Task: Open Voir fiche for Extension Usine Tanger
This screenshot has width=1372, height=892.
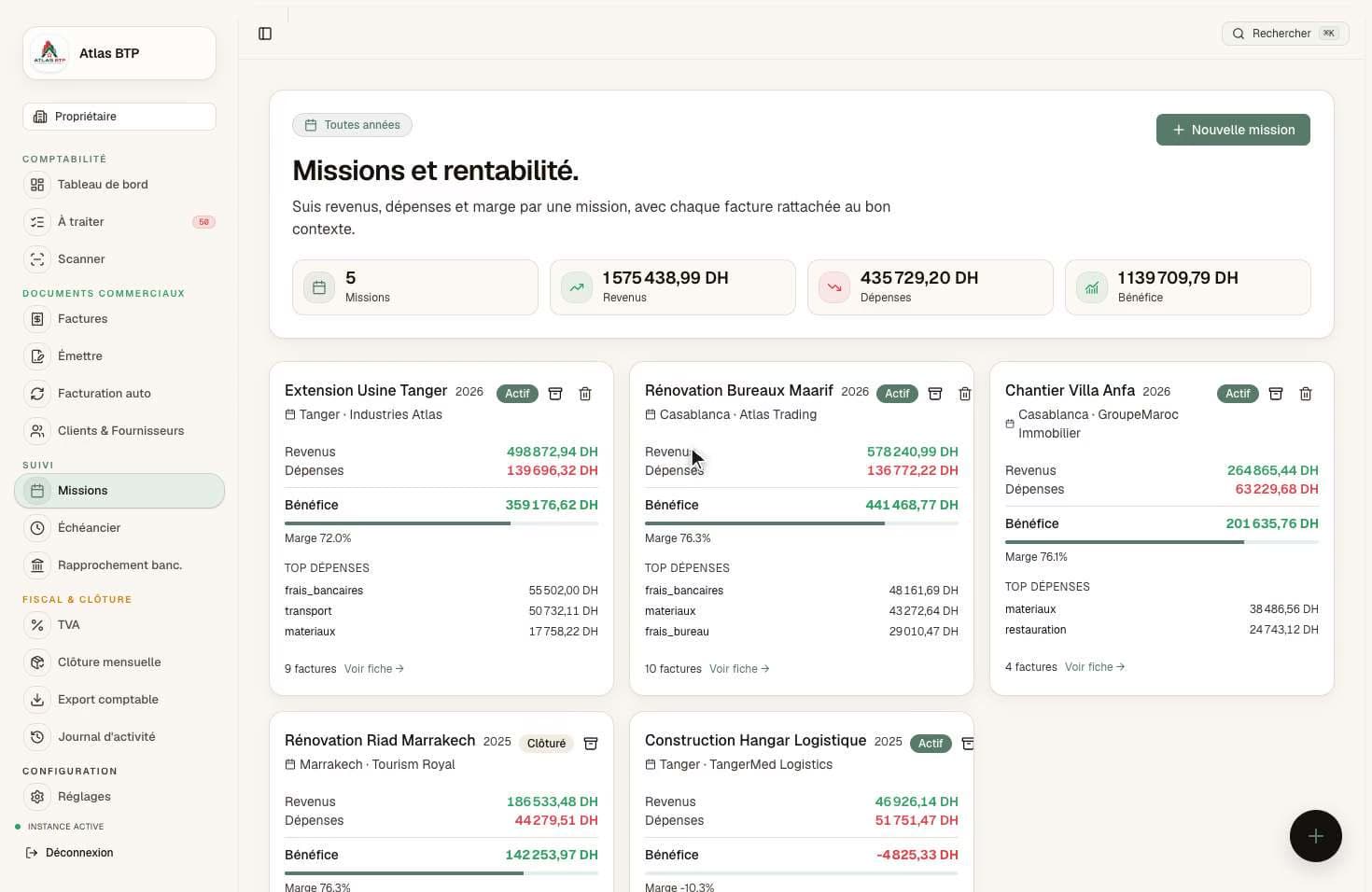Action: pos(373,669)
